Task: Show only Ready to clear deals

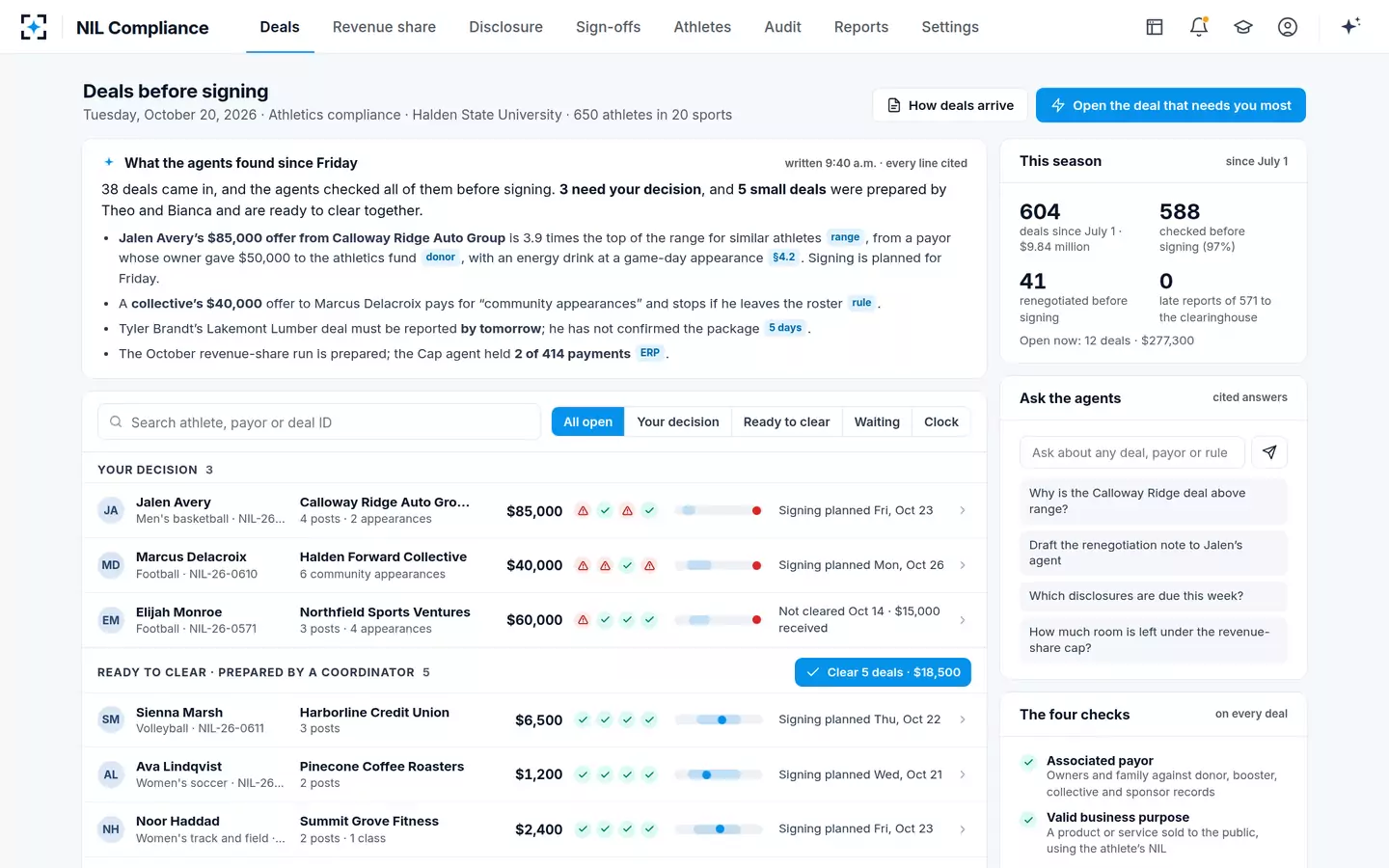Action: [786, 421]
